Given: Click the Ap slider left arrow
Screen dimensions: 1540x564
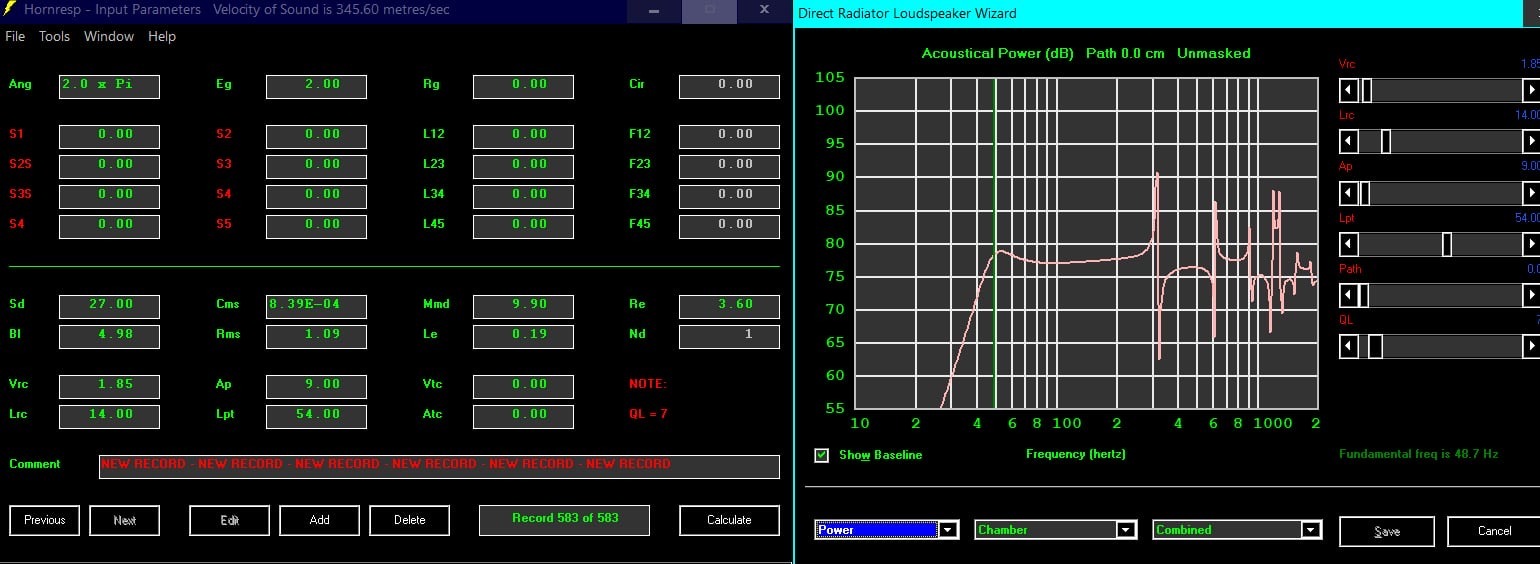Looking at the screenshot, I should 1349,193.
